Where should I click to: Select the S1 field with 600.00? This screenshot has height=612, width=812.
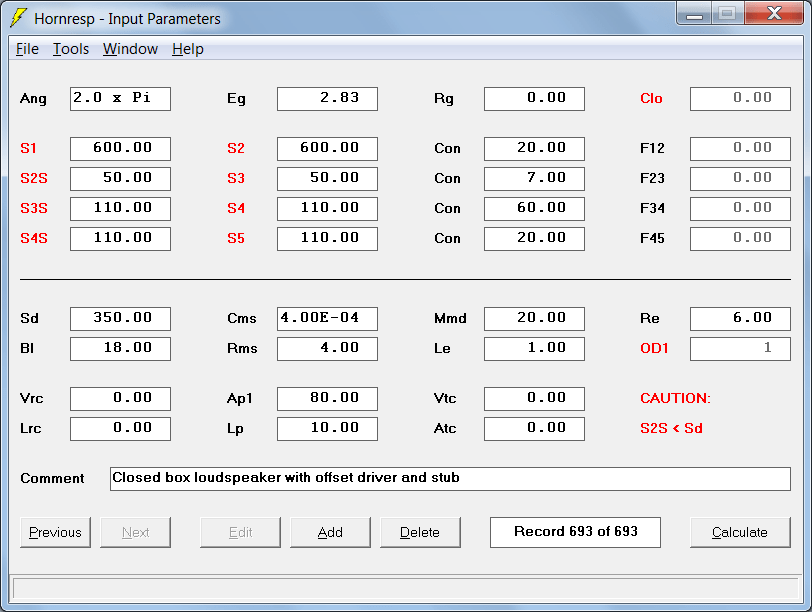click(120, 149)
